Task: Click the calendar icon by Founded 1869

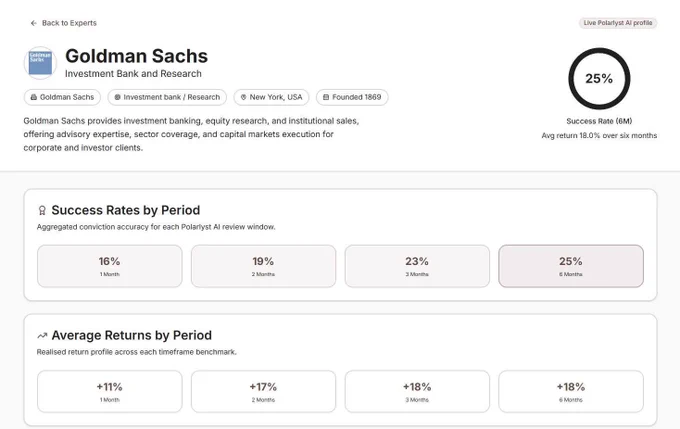Action: (326, 97)
